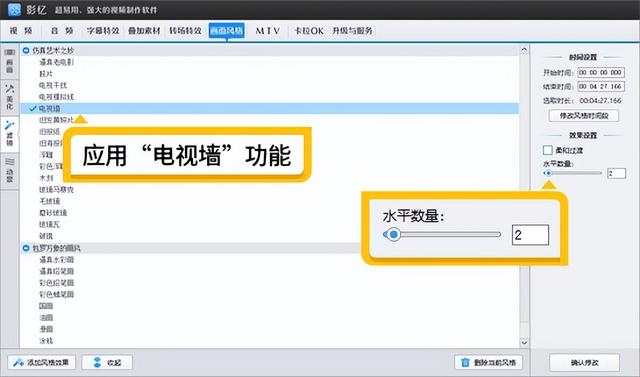Click the scroll up arrow of style list
Image resolution: width=640 pixels, height=377 pixels.
pos(524,50)
